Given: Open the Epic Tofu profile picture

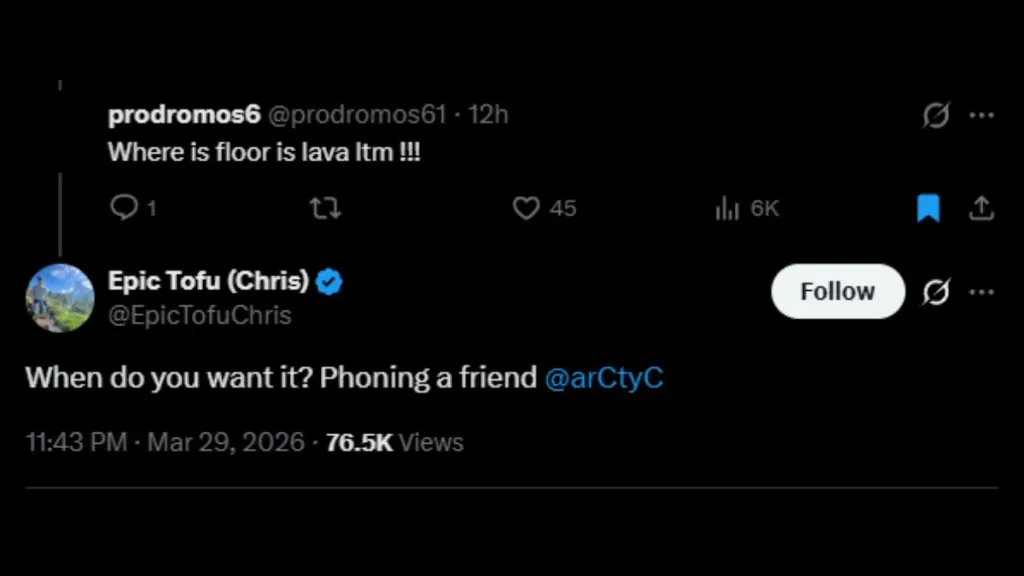Looking at the screenshot, I should [60, 298].
